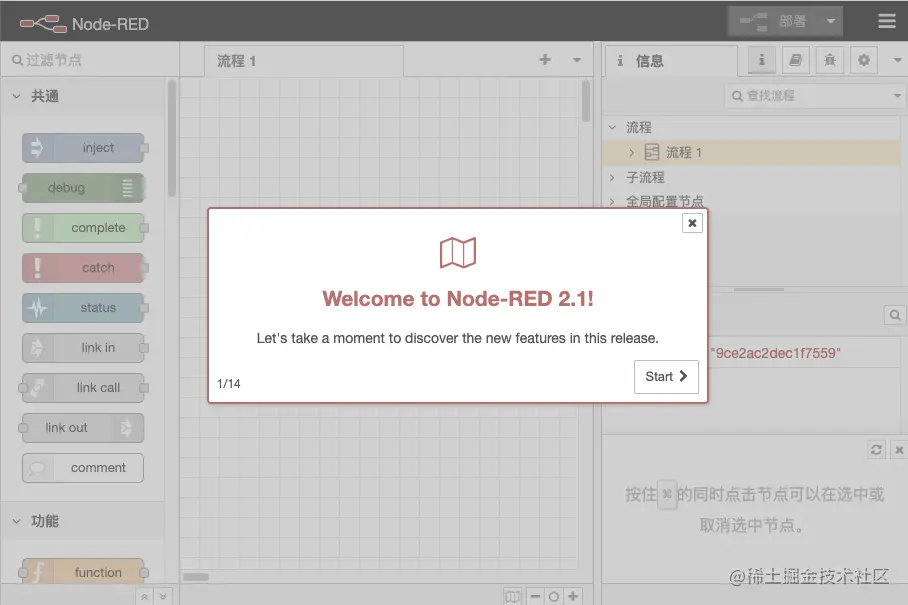Show the info sidebar via the i icon
Viewport: 908px width, 605px height.
tap(761, 60)
